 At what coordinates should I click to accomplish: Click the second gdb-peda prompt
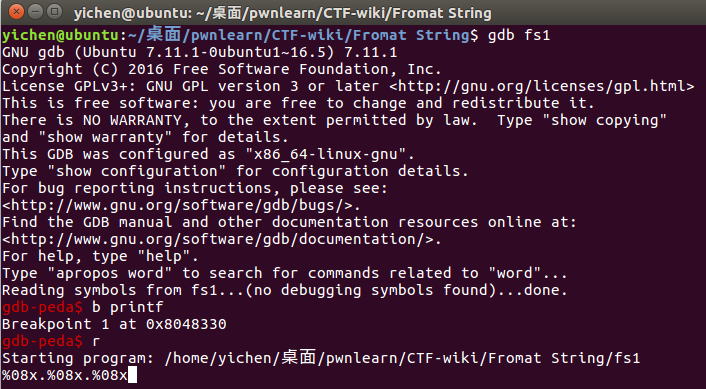click(42, 342)
